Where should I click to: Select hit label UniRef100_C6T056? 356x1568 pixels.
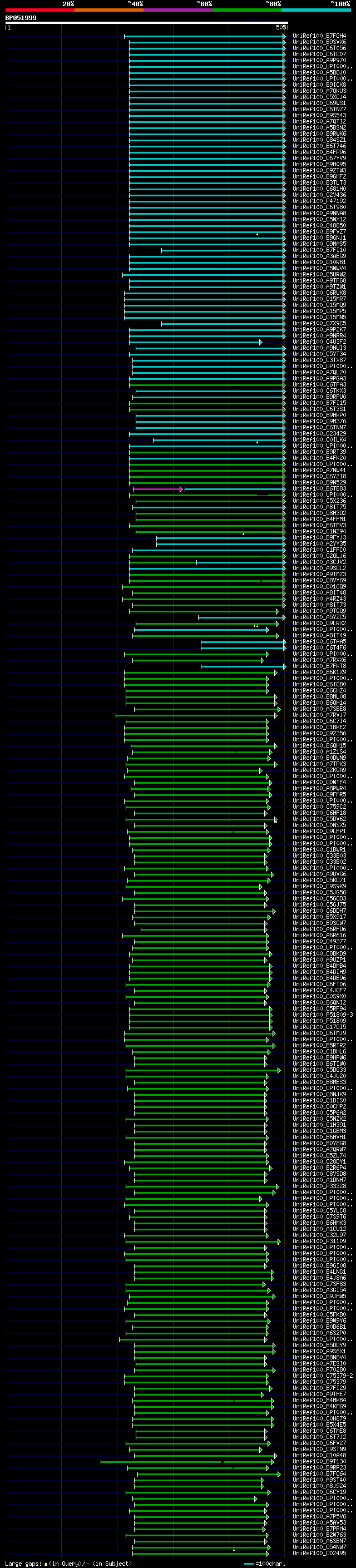(x=319, y=48)
